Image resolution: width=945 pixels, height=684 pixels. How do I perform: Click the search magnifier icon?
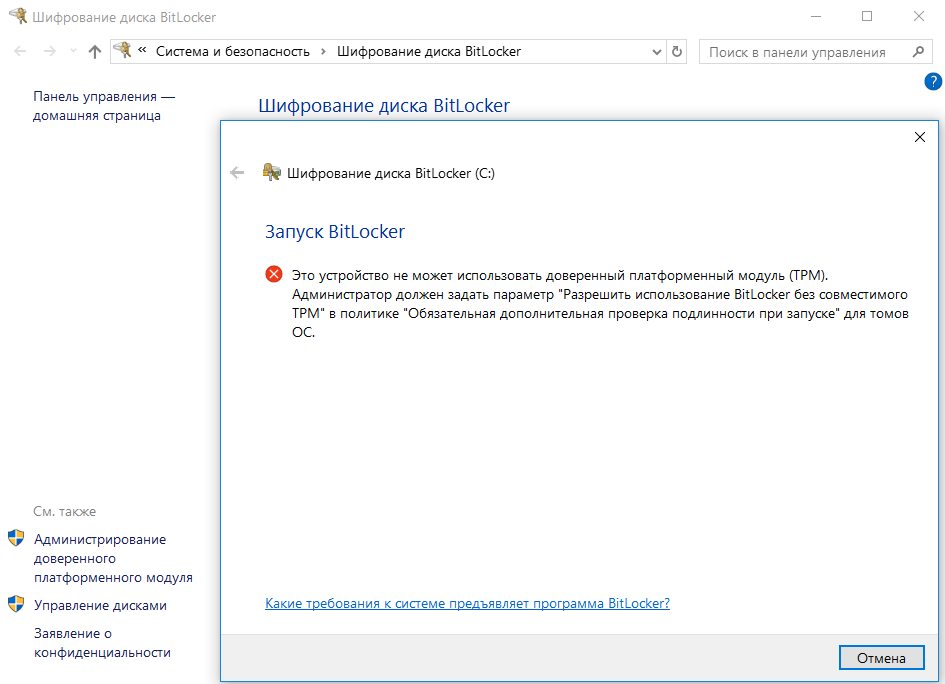[x=918, y=52]
